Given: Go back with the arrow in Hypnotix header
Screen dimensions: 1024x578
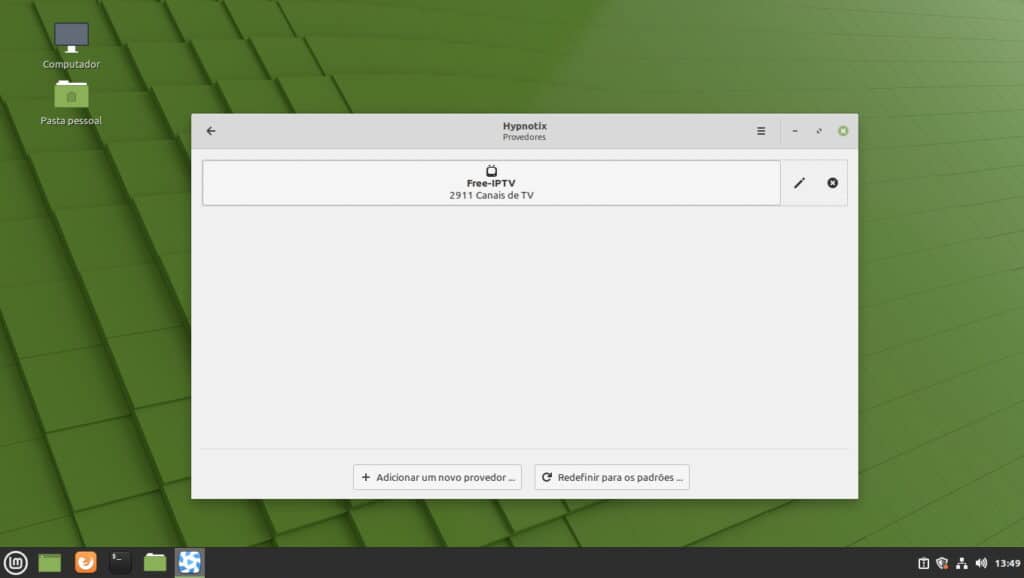Looking at the screenshot, I should pos(211,131).
